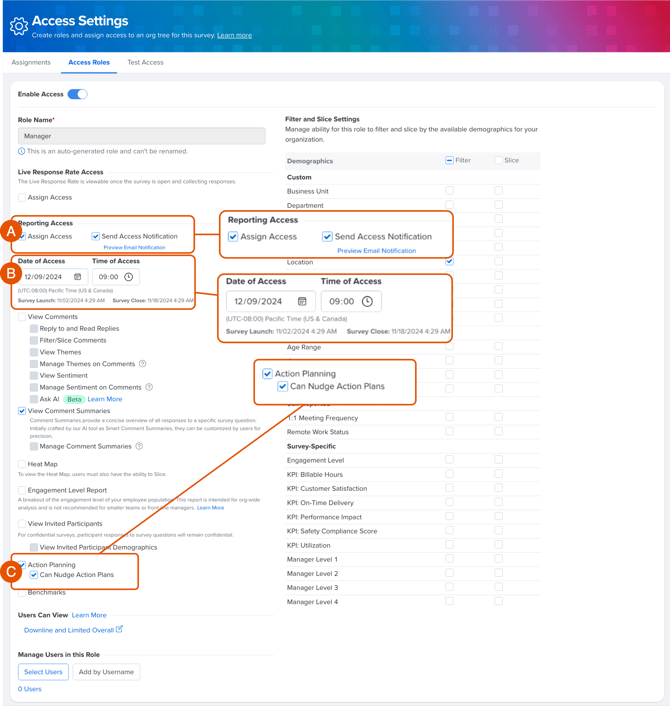Click the clock icon in the main form's time field
This screenshot has height=706, width=670.
tap(128, 277)
